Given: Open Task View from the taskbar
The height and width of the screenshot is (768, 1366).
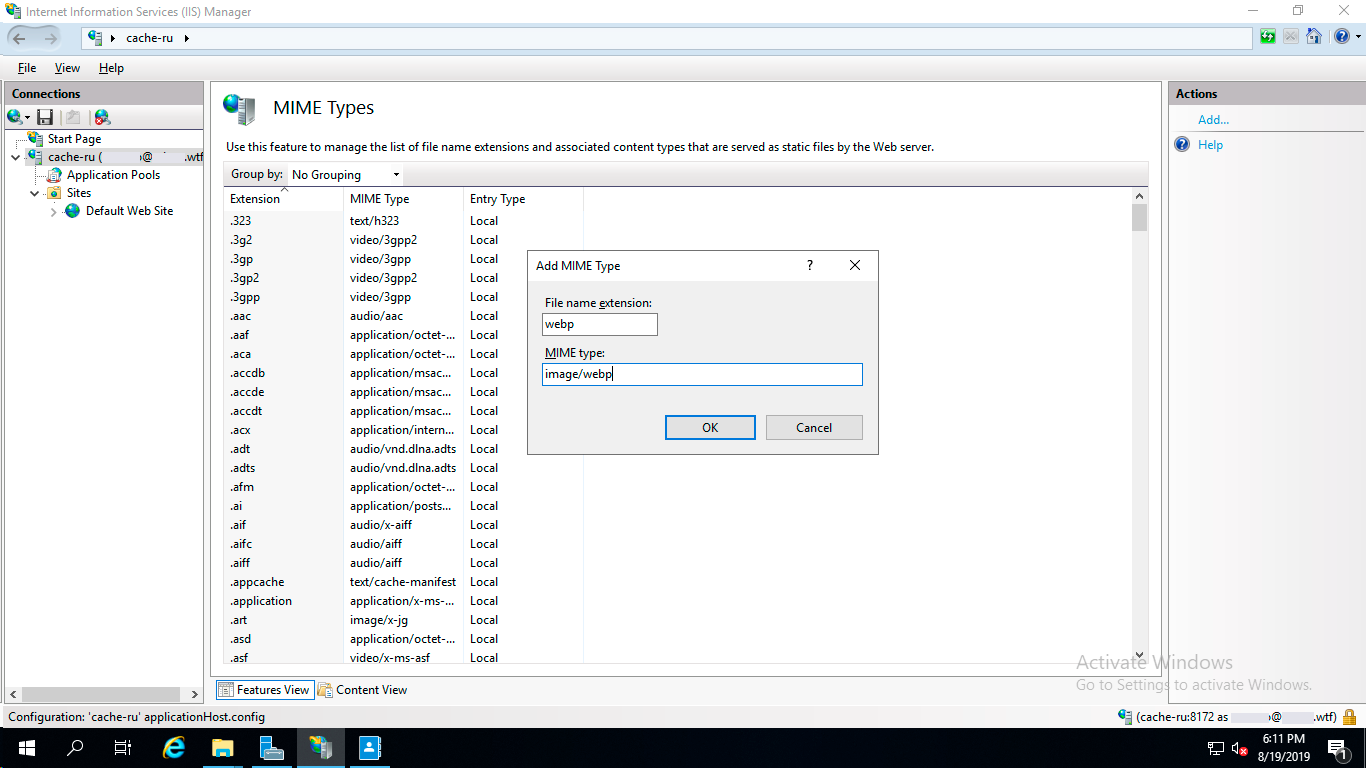Looking at the screenshot, I should [123, 748].
